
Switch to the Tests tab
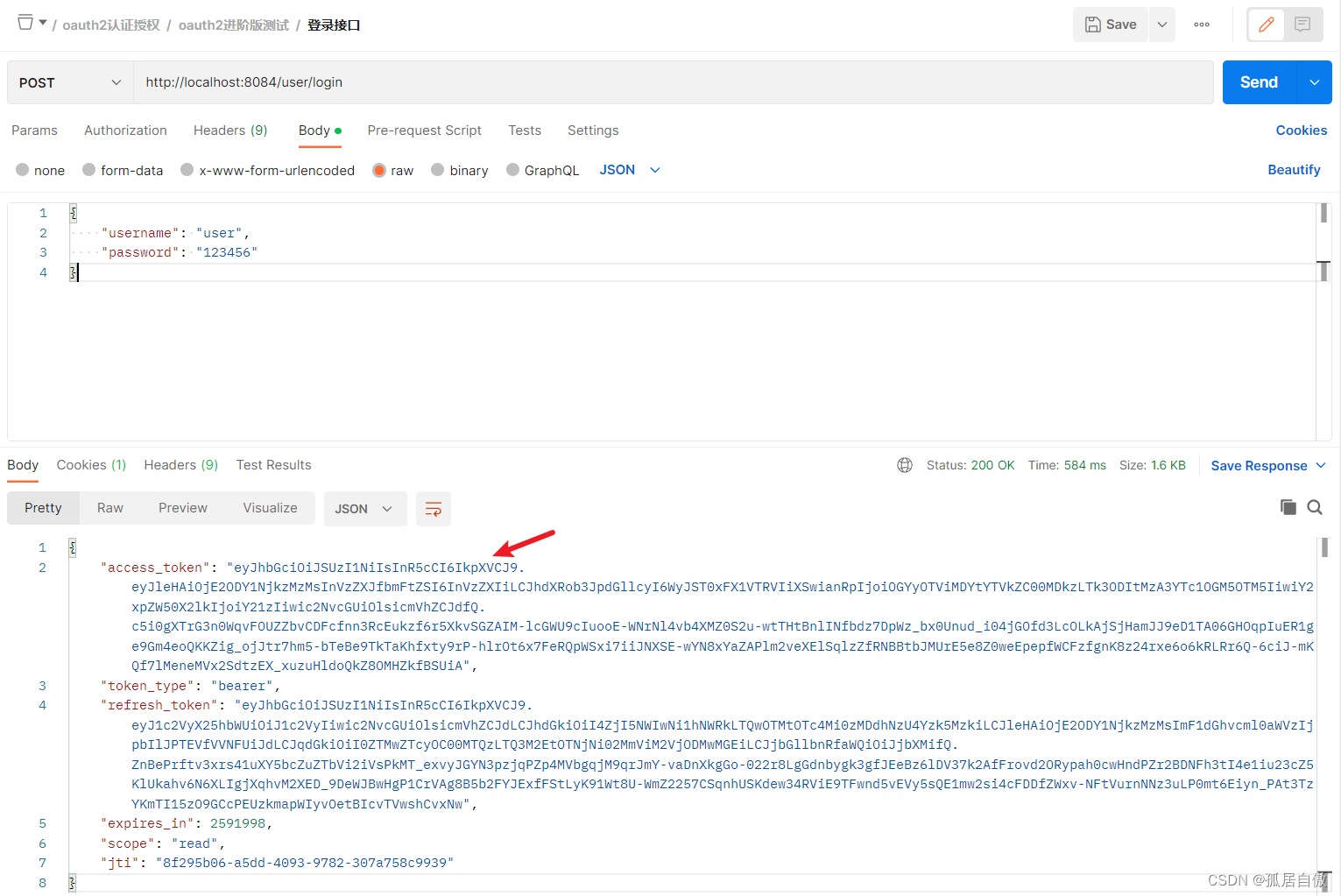pyautogui.click(x=525, y=131)
